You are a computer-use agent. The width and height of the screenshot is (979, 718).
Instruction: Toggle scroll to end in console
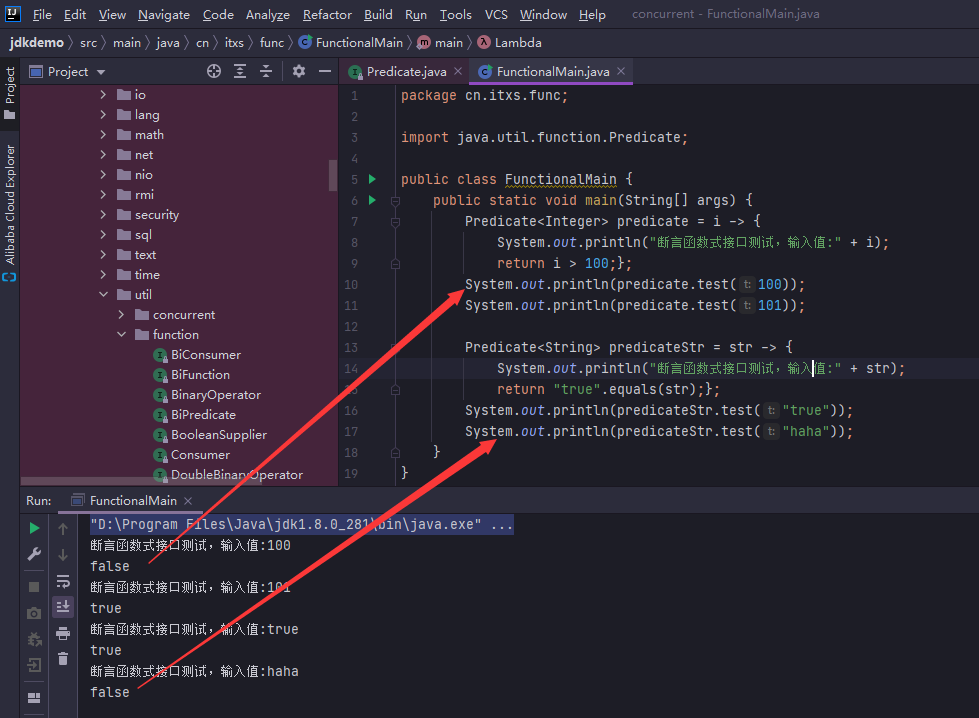coord(63,607)
